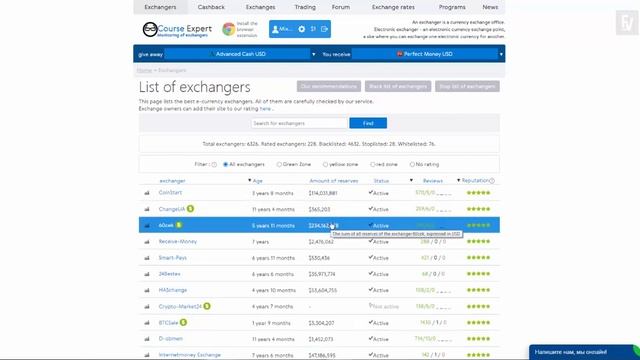Image resolution: width=640 pixels, height=360 pixels.
Task: Click the five-star rating for Smart-Pays
Action: [x=478, y=258]
